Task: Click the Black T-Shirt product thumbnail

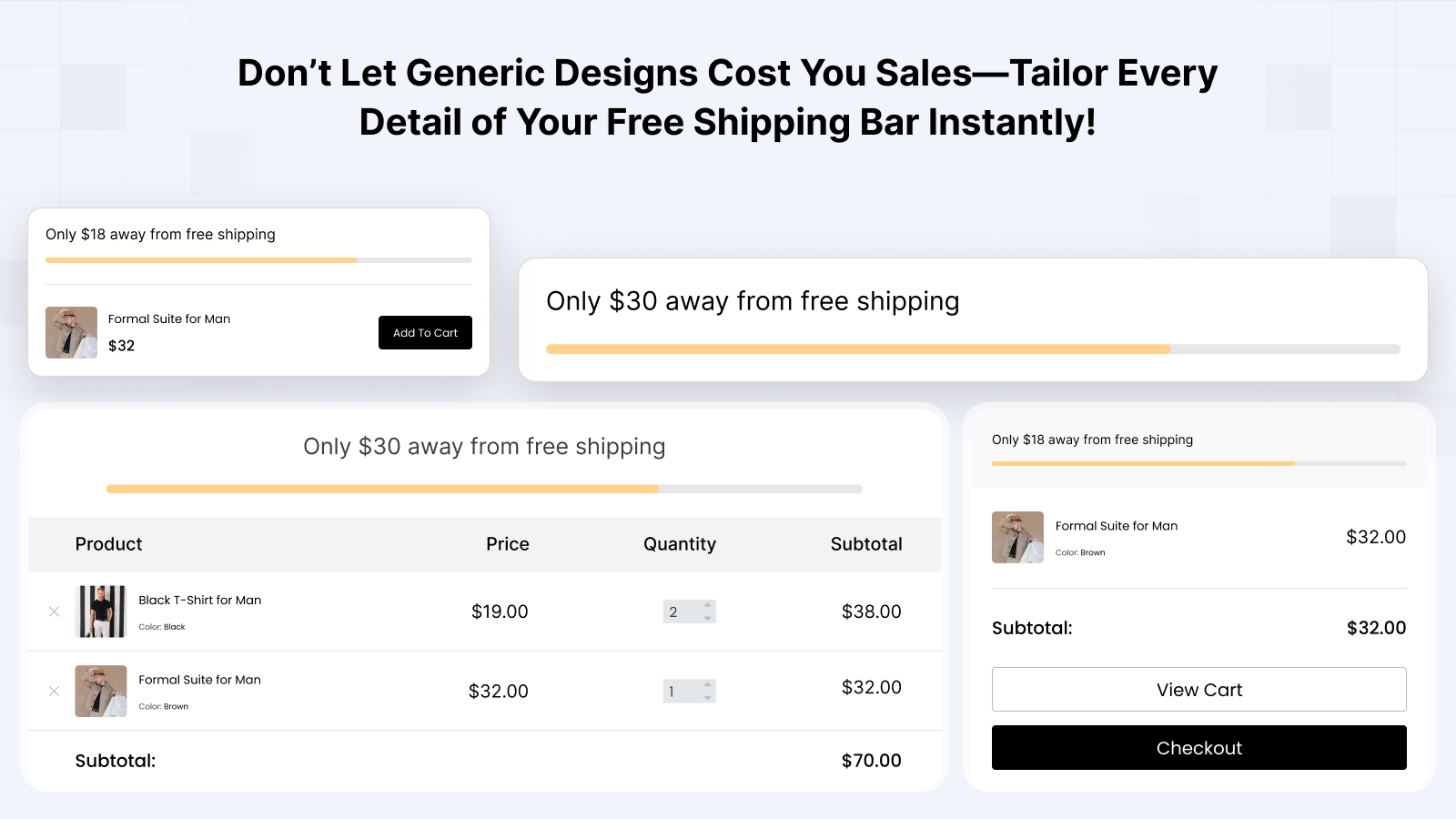Action: pos(101,612)
